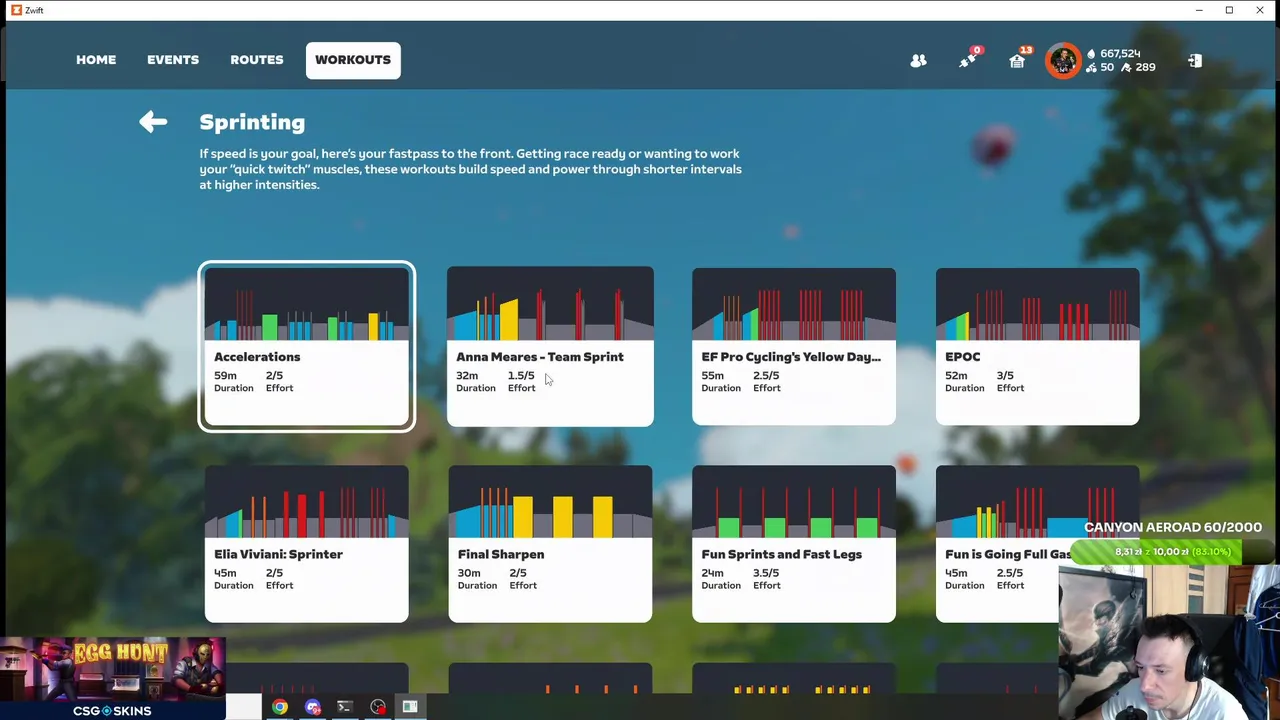Click the Canyon Aeroad 60/2000 goal overlay

pos(1173,527)
